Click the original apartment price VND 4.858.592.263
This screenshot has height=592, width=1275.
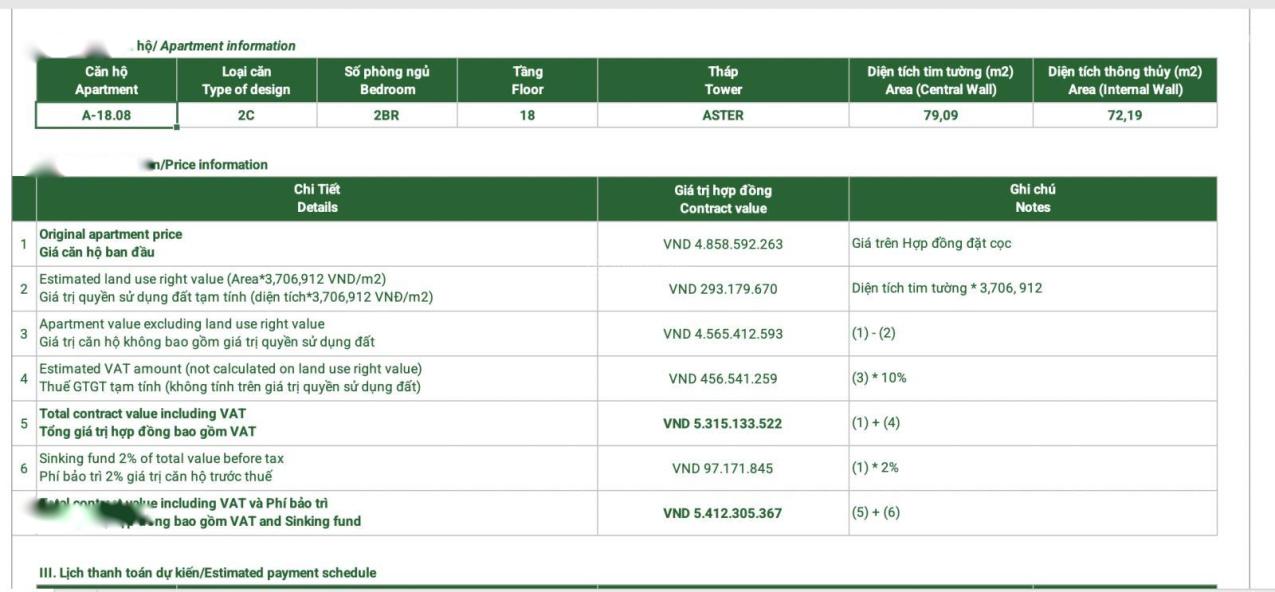coord(723,244)
